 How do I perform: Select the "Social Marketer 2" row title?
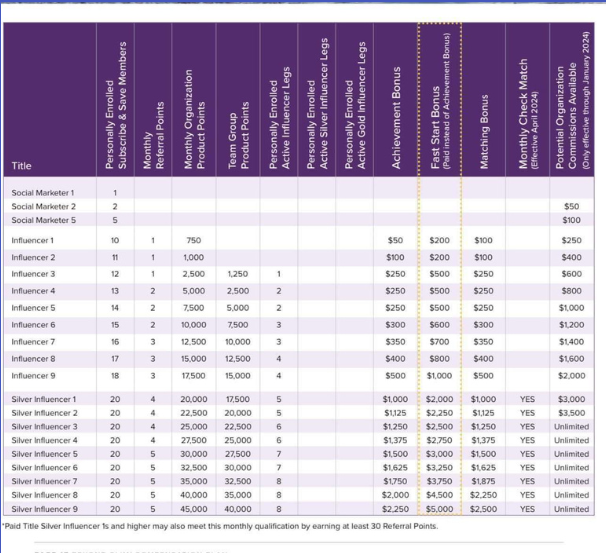pos(43,206)
